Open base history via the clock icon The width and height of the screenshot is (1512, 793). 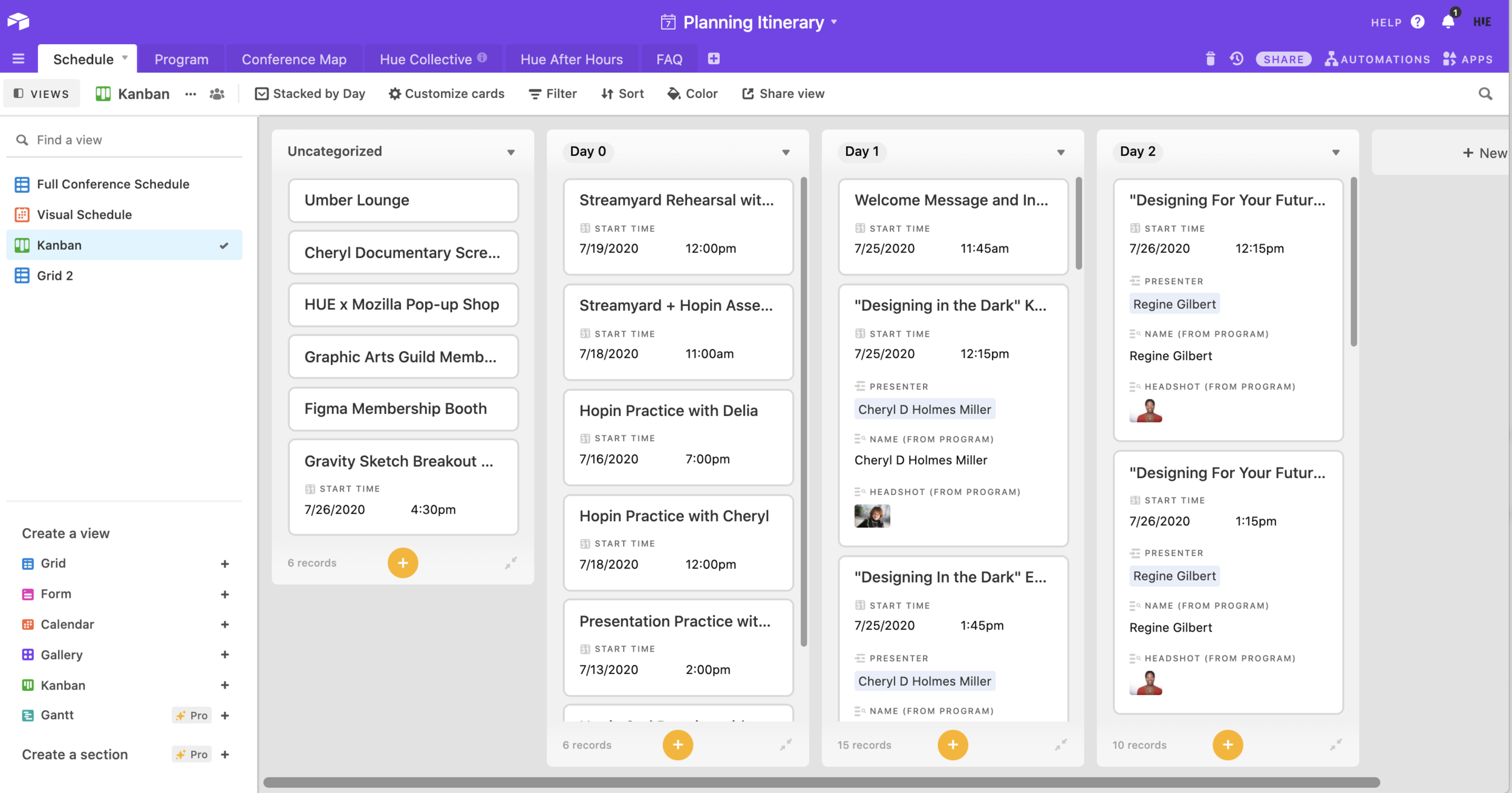pos(1237,59)
